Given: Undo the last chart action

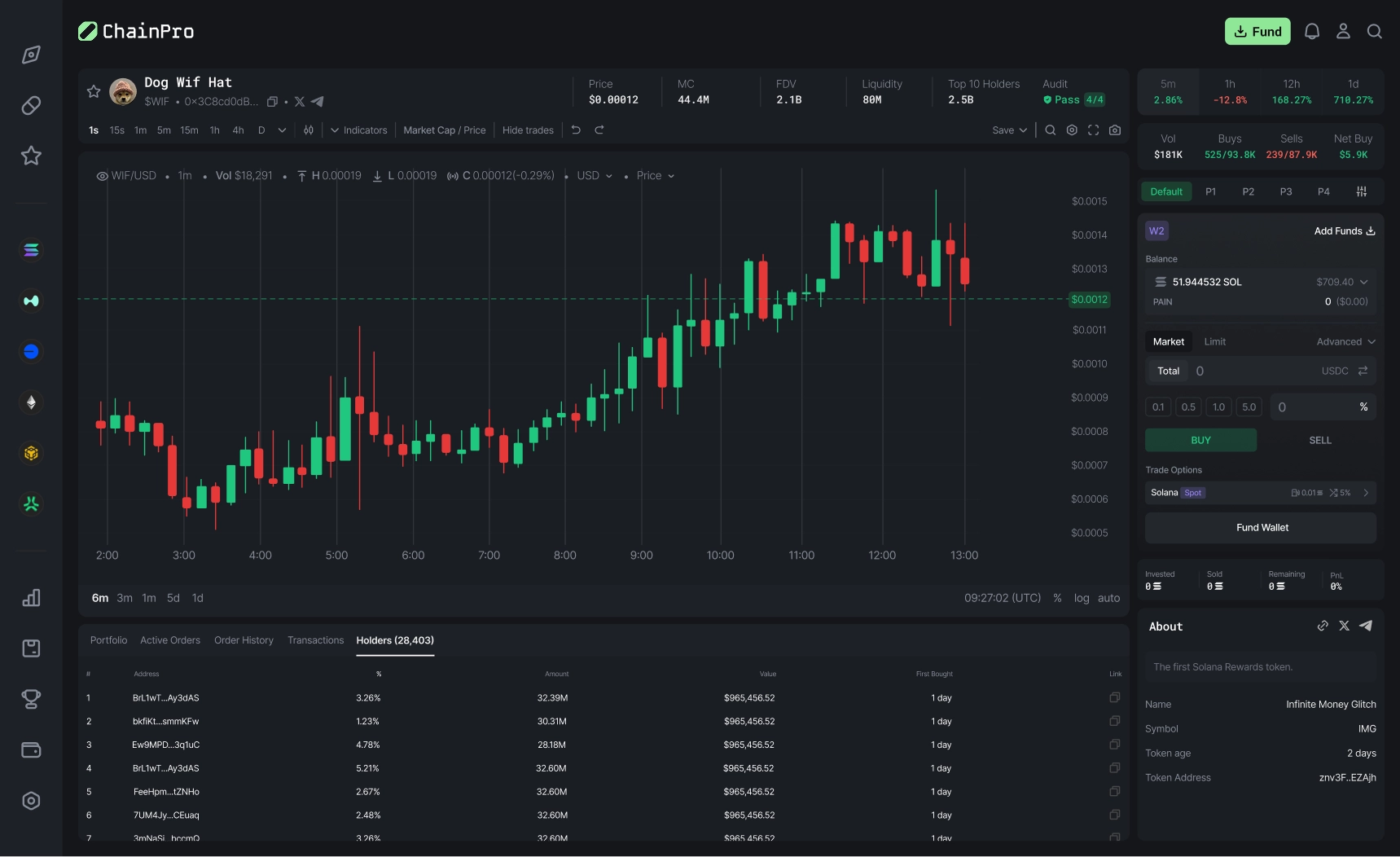Looking at the screenshot, I should [576, 130].
